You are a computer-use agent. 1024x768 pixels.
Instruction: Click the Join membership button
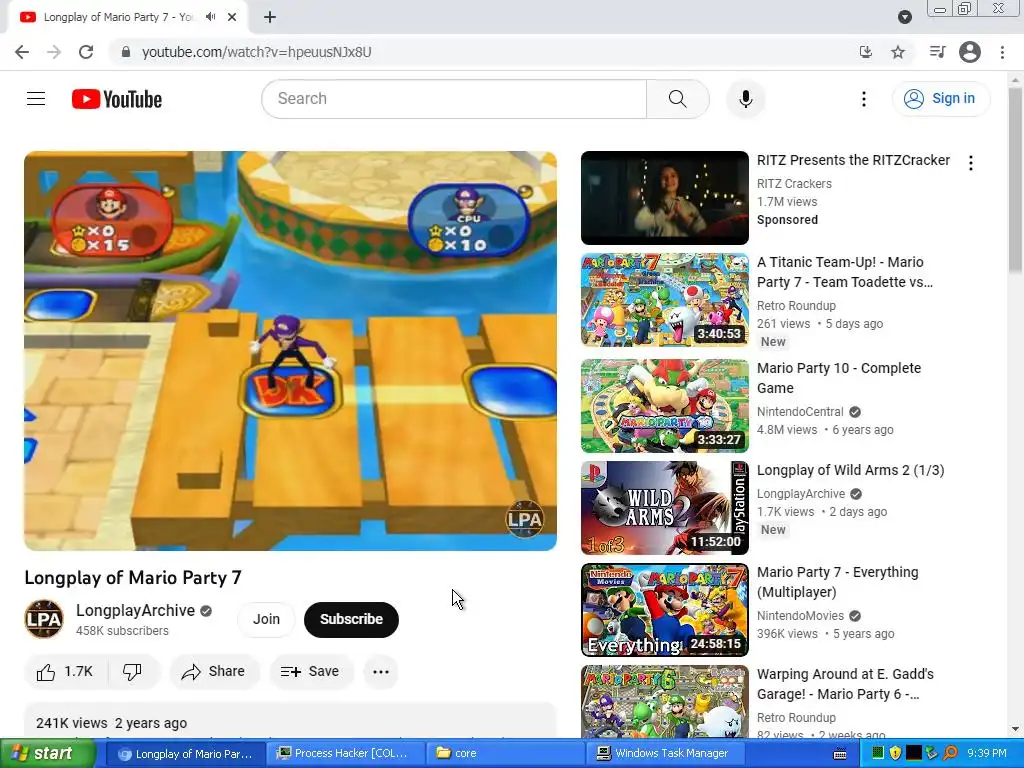coord(266,619)
